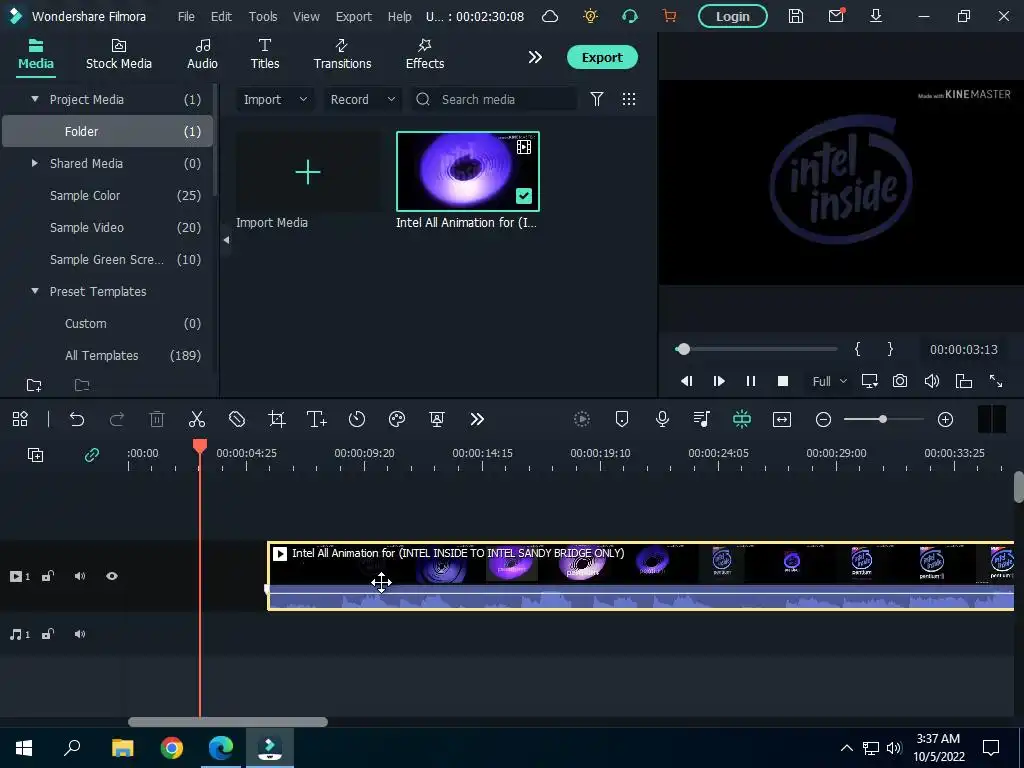Collapse the Project Media tree
Image resolution: width=1024 pixels, height=768 pixels.
point(35,99)
